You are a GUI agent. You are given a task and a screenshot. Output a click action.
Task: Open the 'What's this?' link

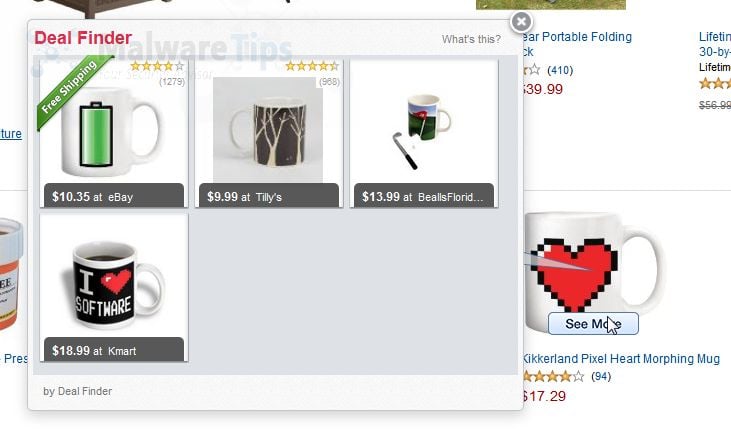click(471, 39)
